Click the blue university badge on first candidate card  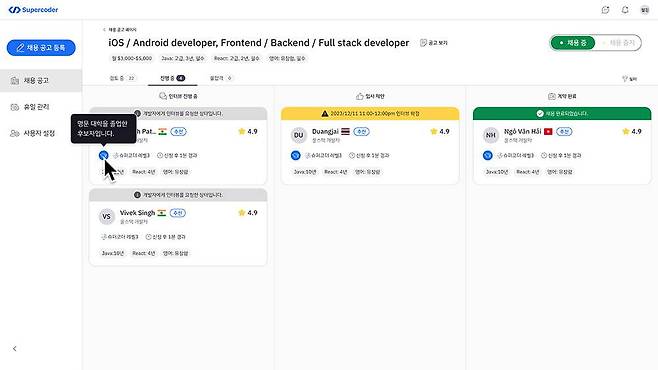(x=103, y=155)
